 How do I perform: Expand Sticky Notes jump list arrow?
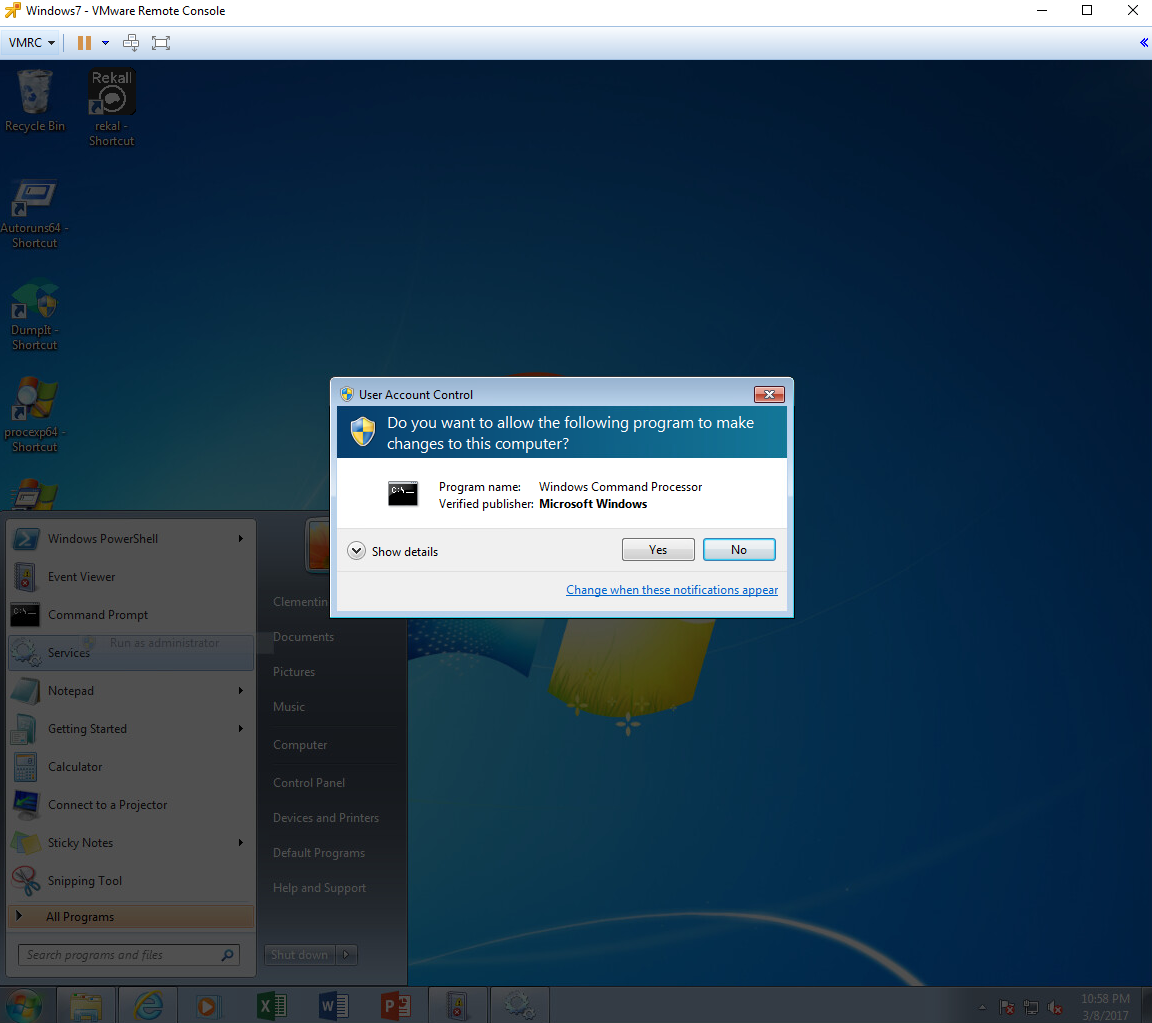[x=240, y=843]
